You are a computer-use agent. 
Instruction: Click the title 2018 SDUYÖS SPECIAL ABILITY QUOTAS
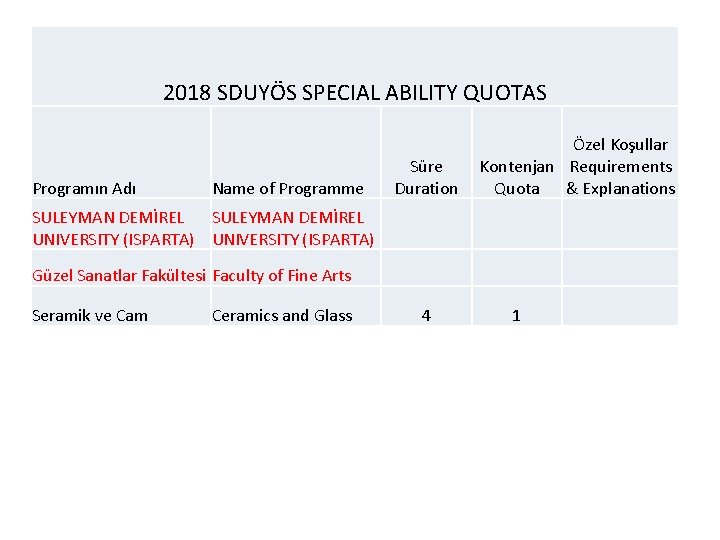(x=354, y=92)
